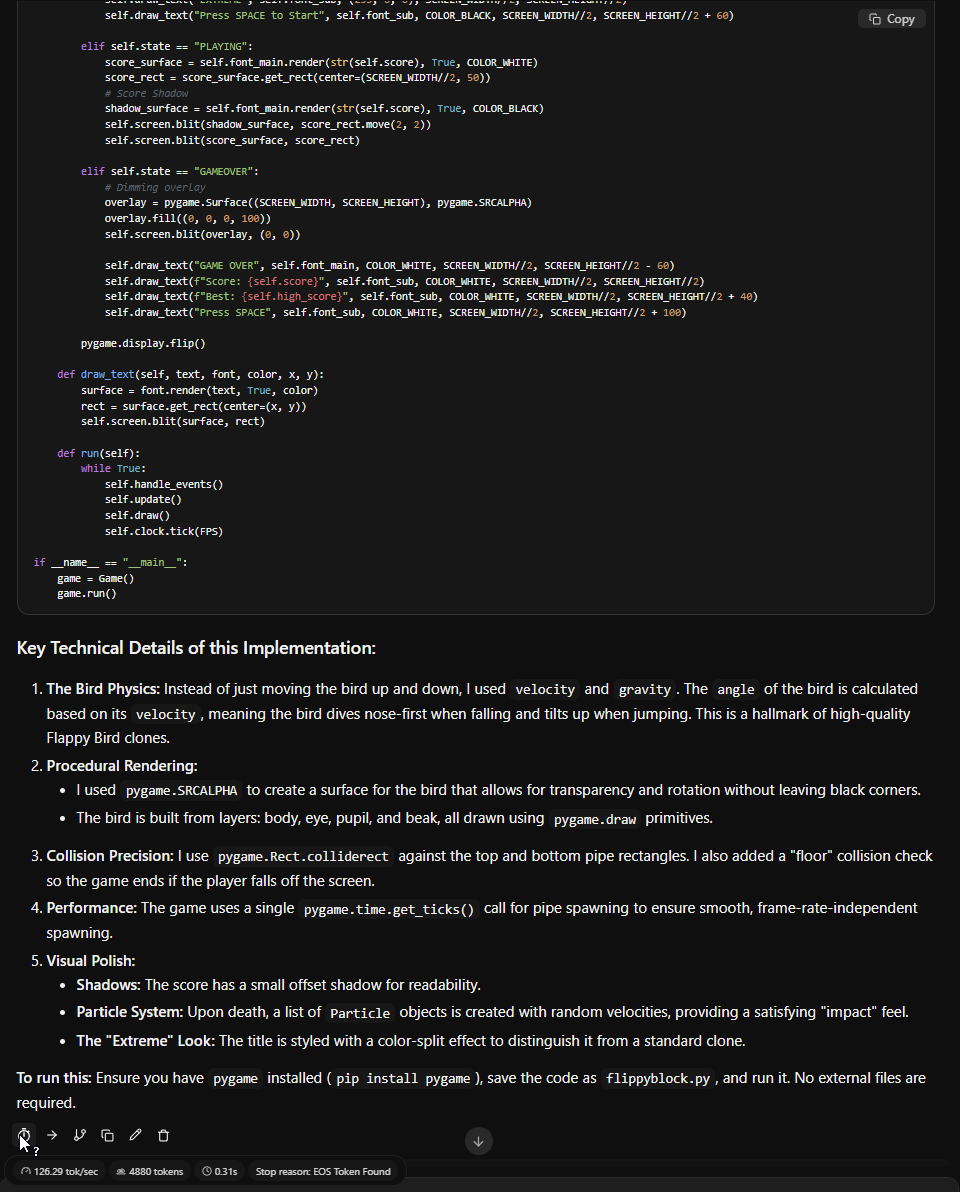This screenshot has height=1192, width=960.
Task: Click the angle inline code text
Action: tap(736, 690)
